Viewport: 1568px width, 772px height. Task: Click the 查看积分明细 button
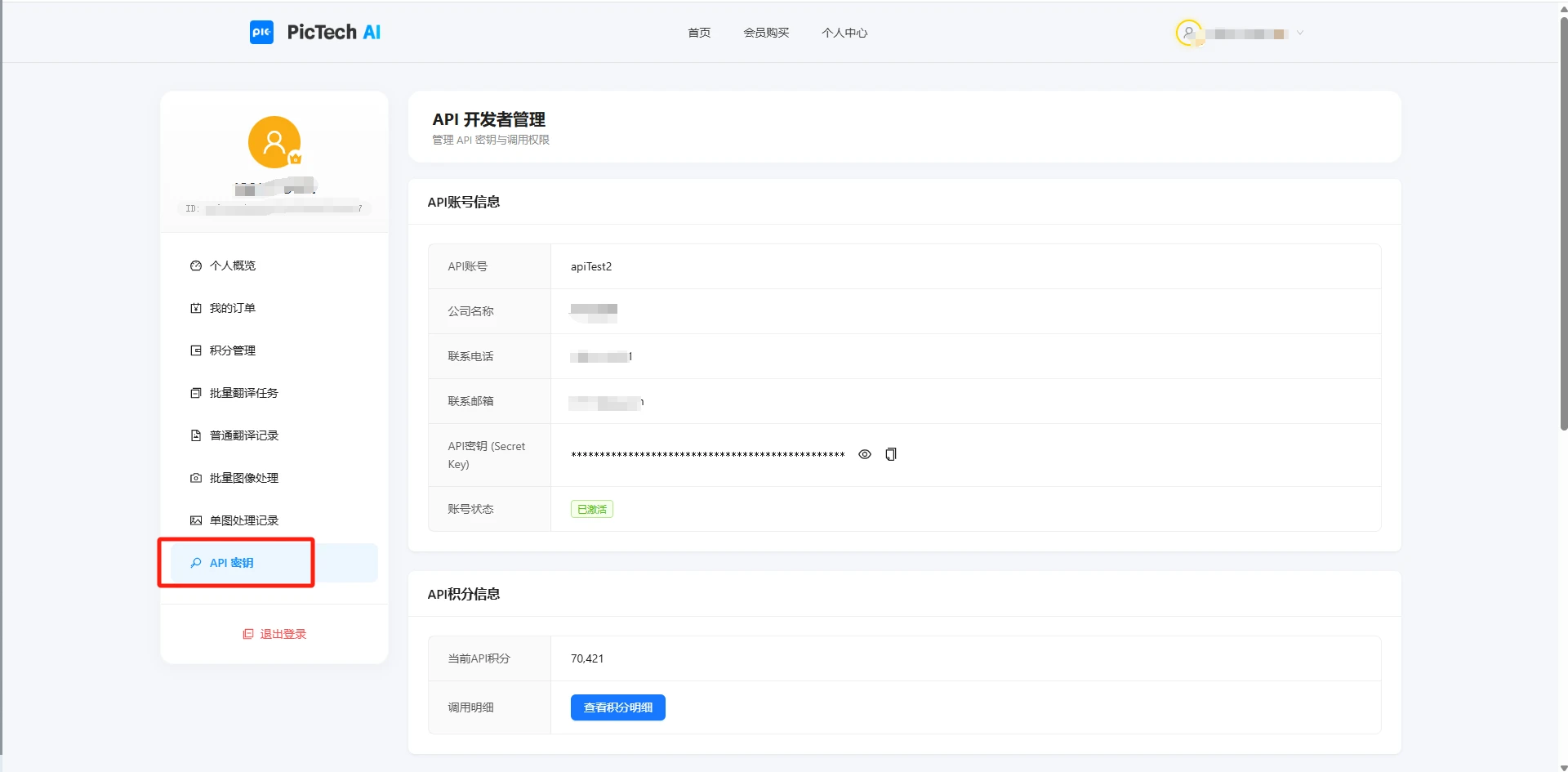pos(617,707)
